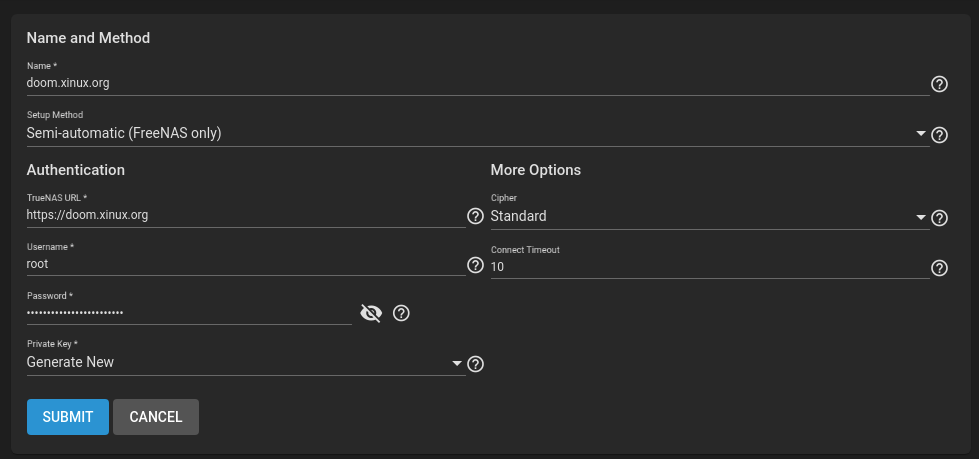Click Connect Timeout help icon
The image size is (979, 459).
click(939, 267)
